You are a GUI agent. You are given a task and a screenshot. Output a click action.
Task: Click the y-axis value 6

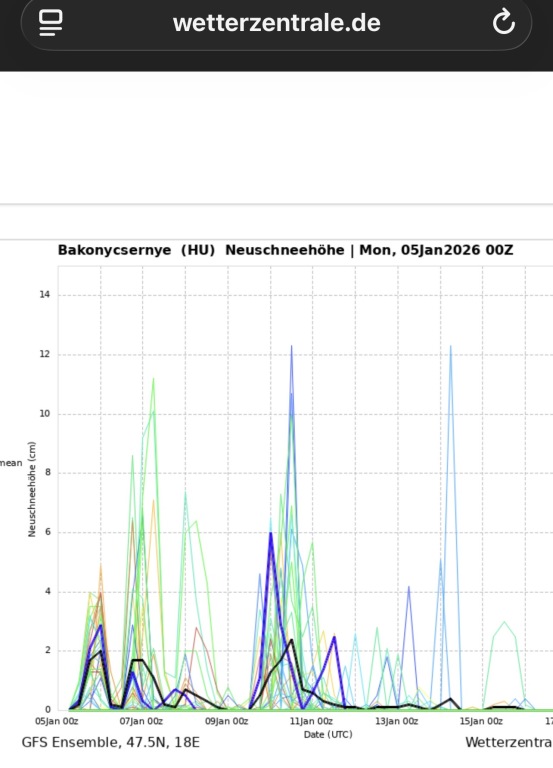coord(48,532)
